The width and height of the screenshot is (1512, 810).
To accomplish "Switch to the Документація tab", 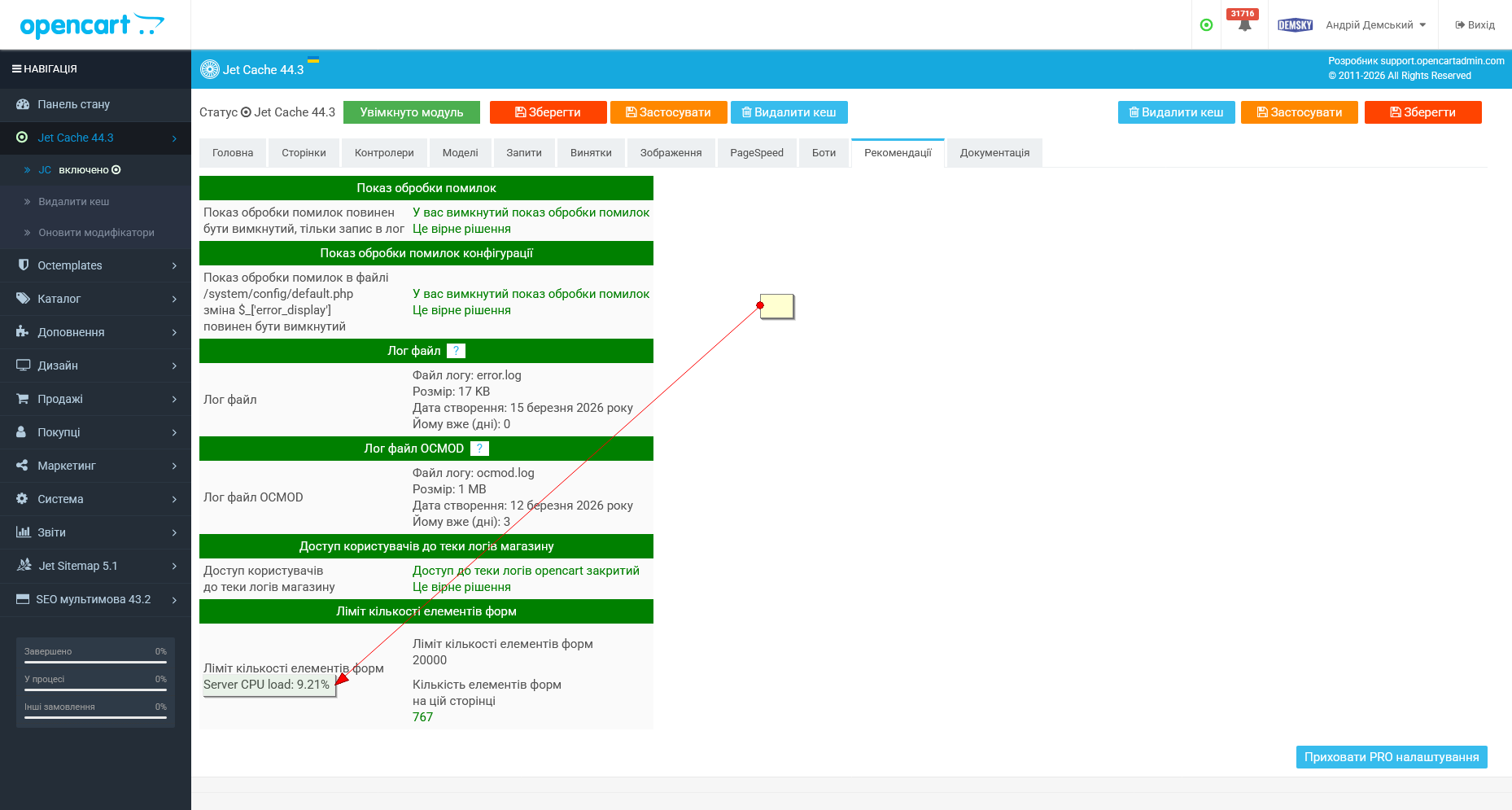I will coord(994,153).
